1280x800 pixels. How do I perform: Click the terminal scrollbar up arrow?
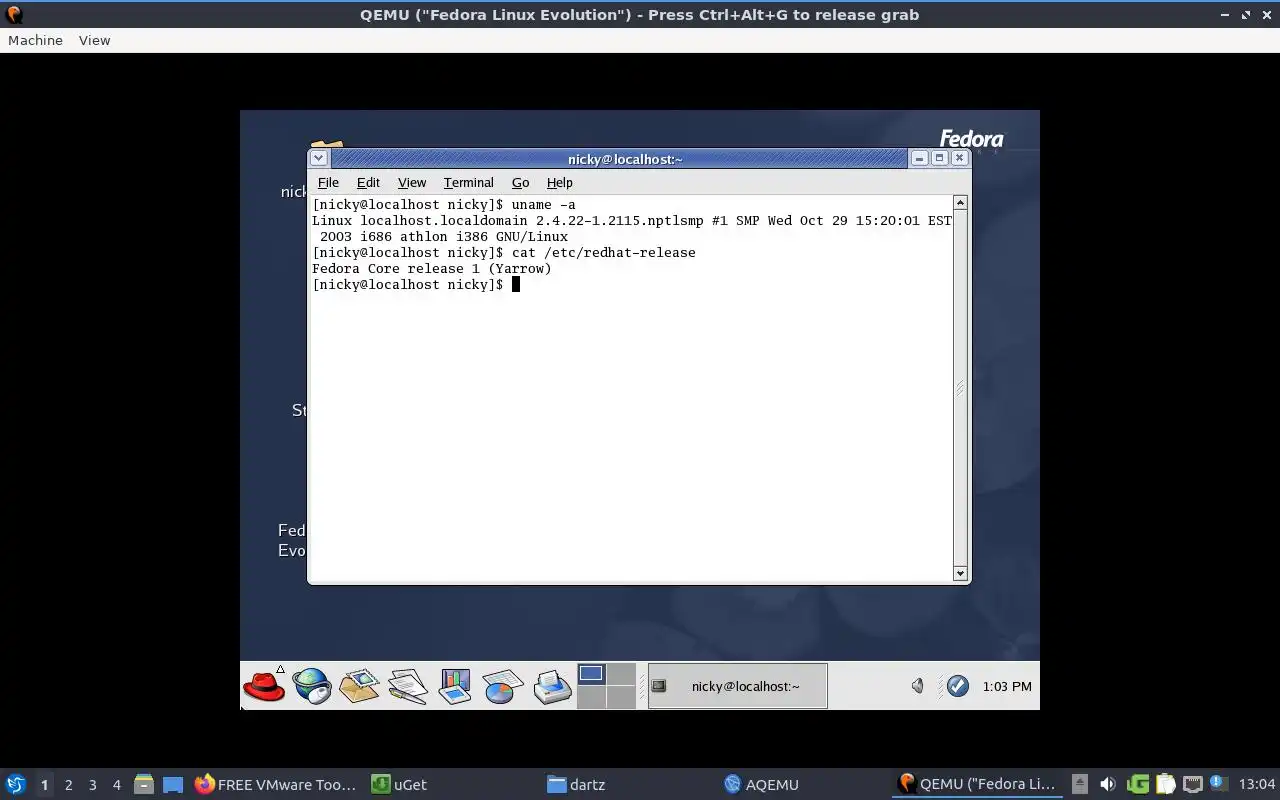tap(960, 203)
